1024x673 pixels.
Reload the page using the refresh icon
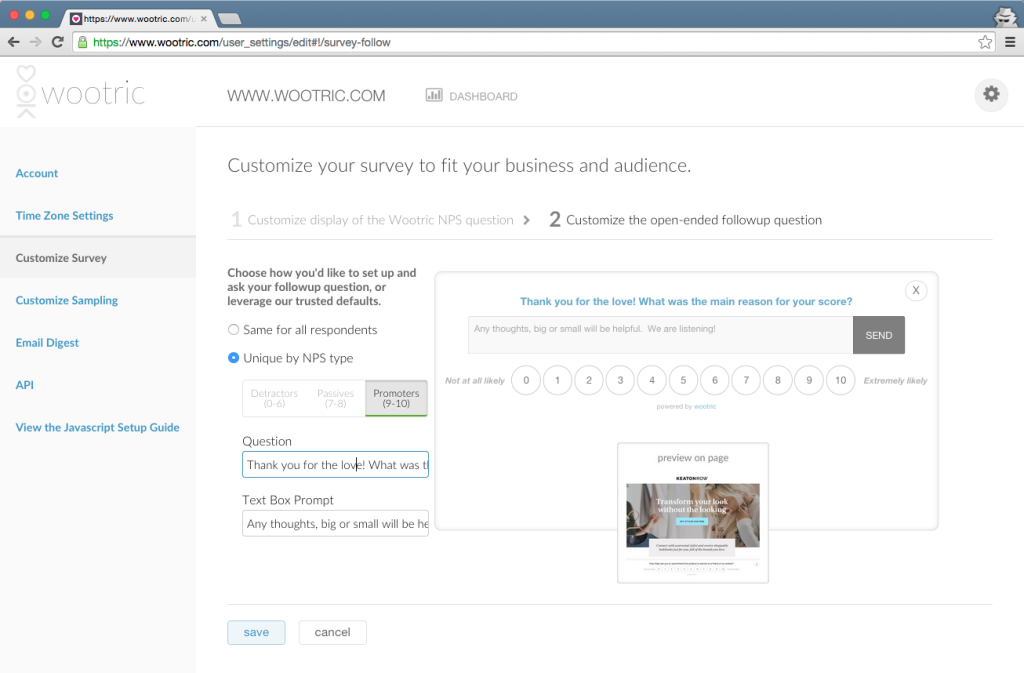[x=57, y=42]
